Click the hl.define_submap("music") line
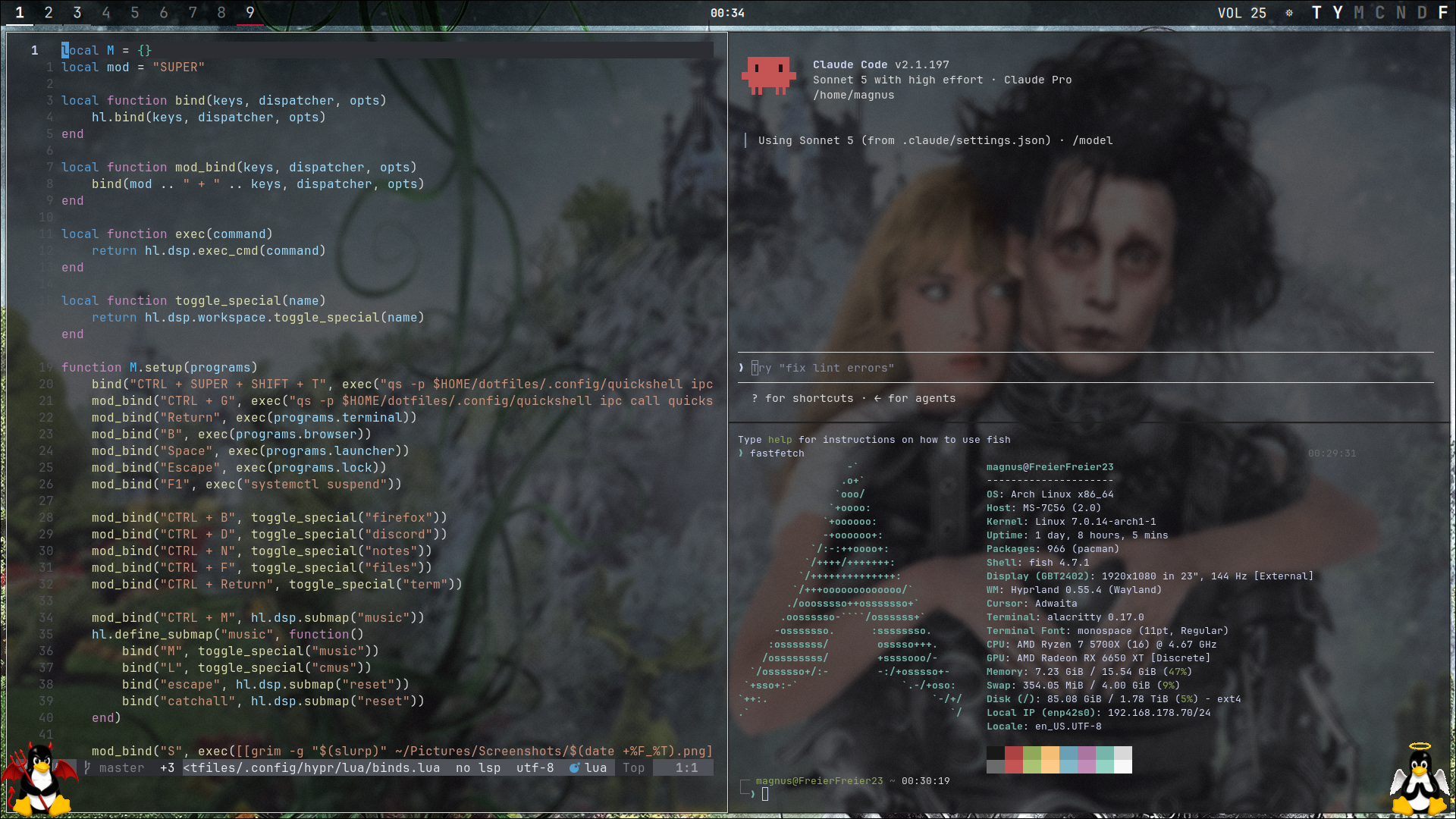The image size is (1456, 819). tap(227, 634)
